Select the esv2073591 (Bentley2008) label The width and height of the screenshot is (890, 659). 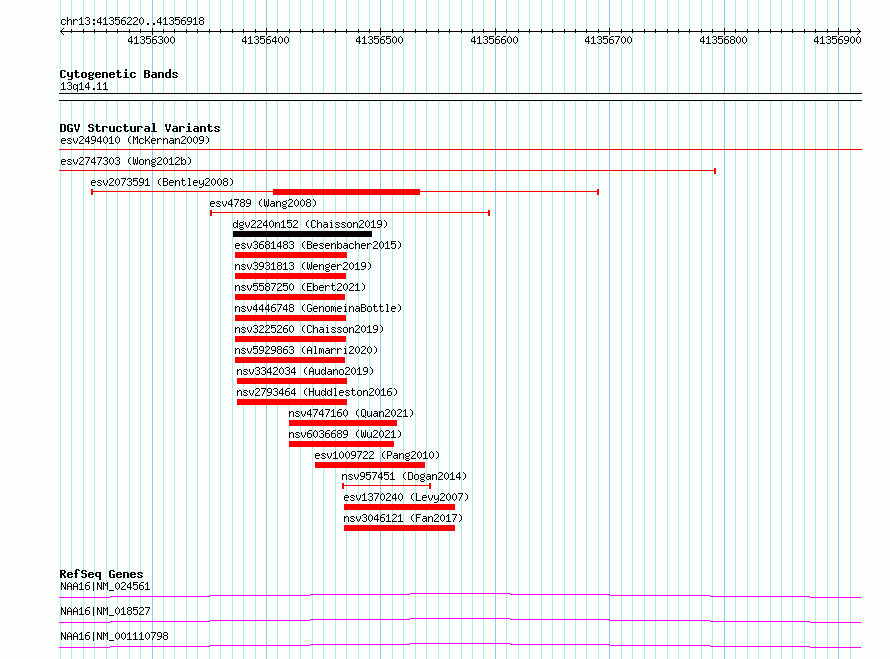pyautogui.click(x=162, y=182)
